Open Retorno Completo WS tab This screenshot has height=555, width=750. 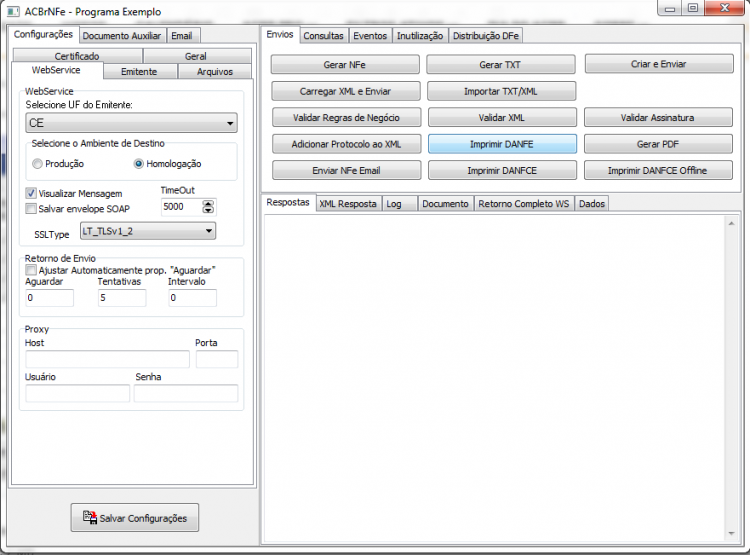coord(524,204)
